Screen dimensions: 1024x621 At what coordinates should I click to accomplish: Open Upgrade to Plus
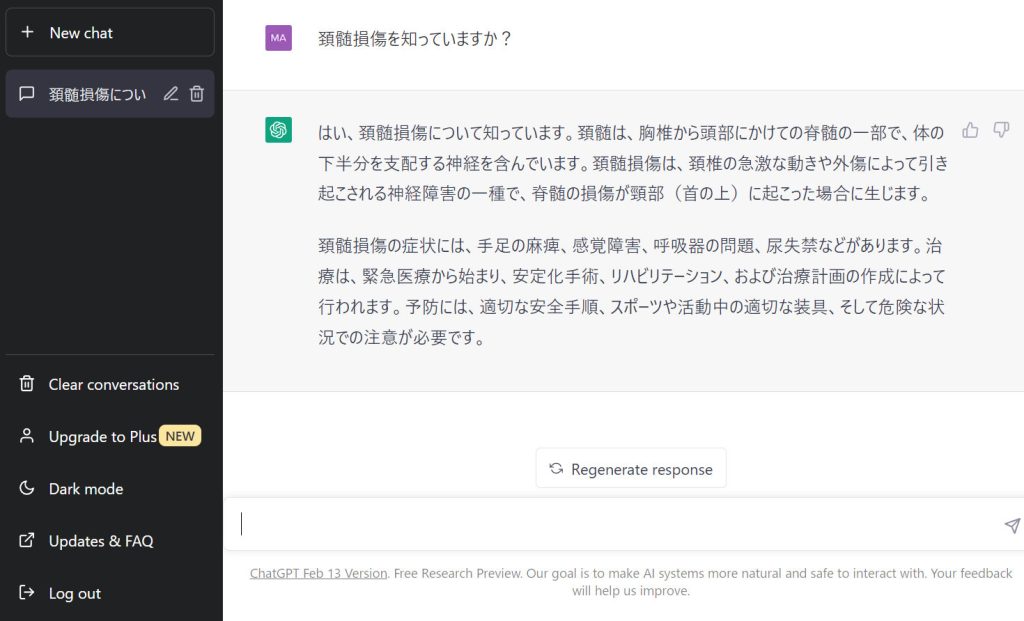(x=102, y=437)
